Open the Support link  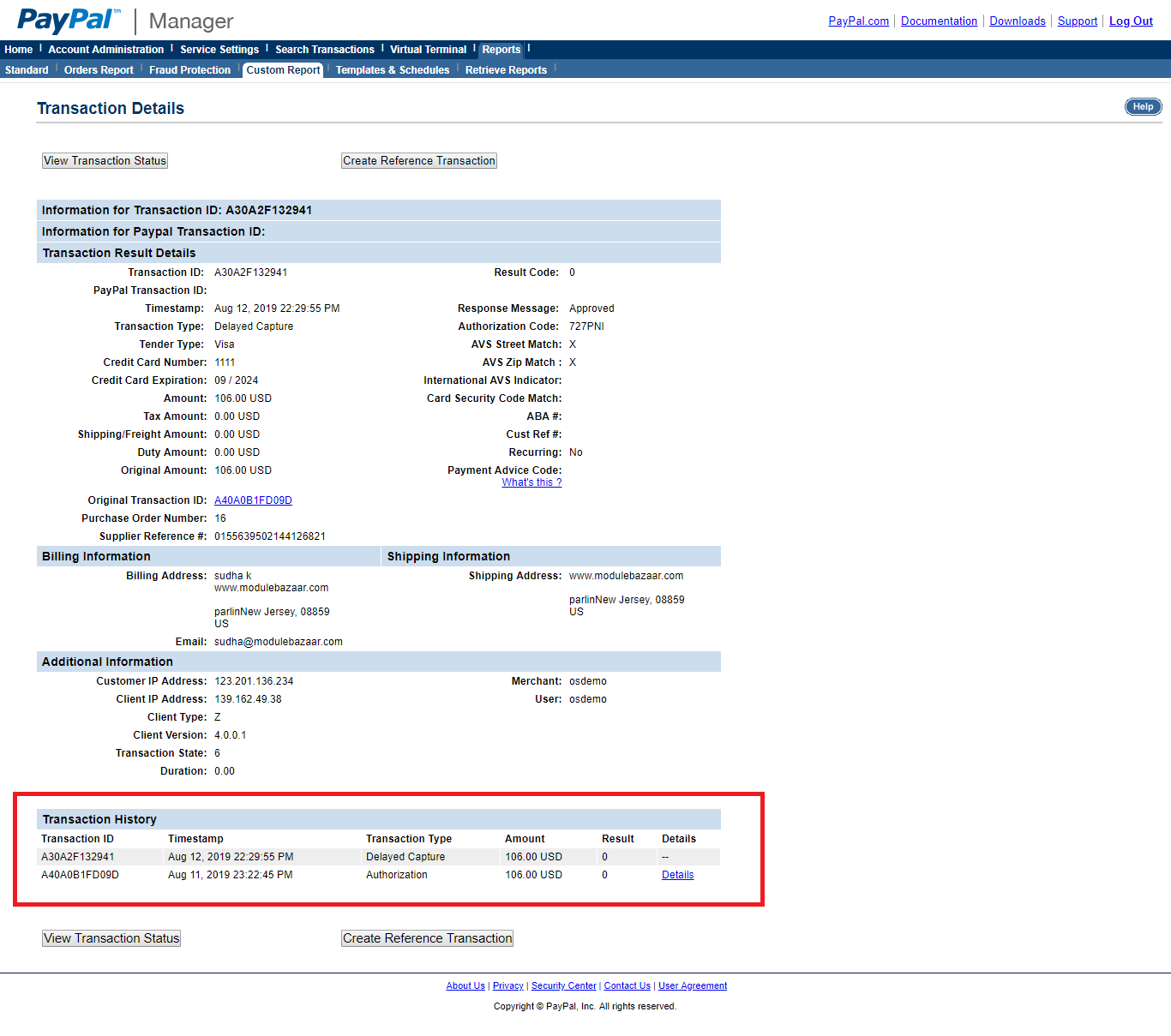tap(1078, 21)
